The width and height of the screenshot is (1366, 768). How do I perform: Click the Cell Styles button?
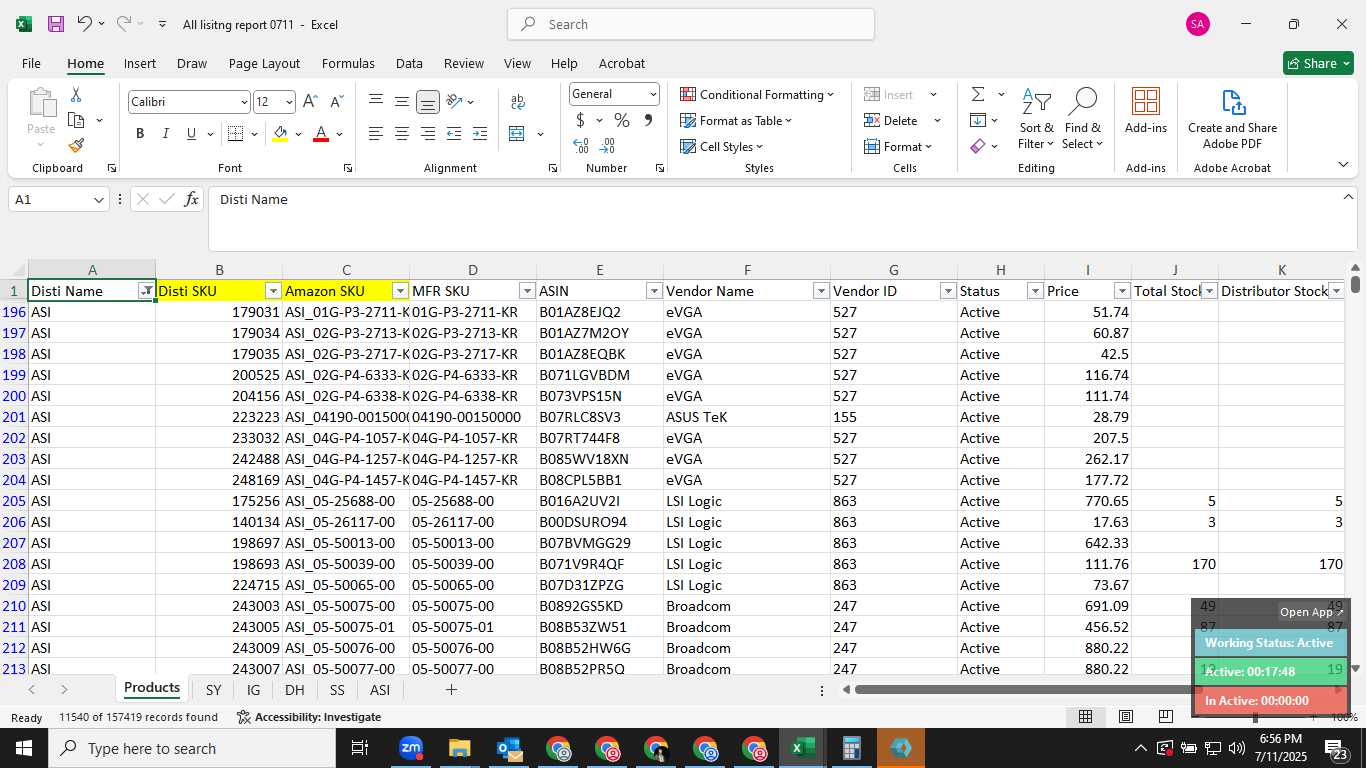coord(722,147)
